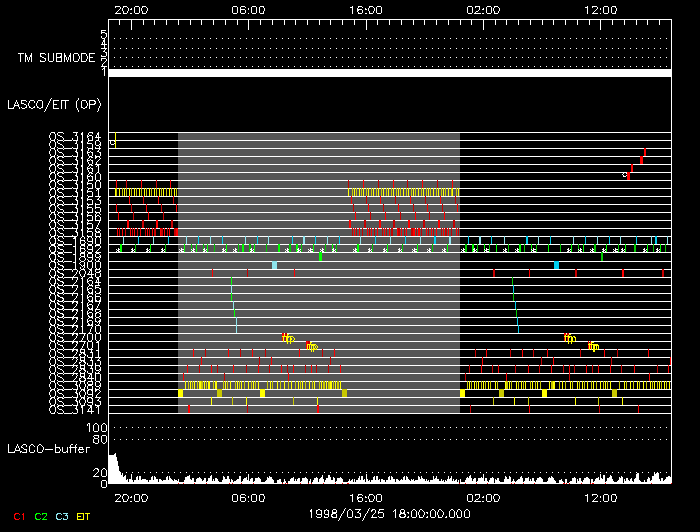The height and width of the screenshot is (532, 700).
Task: Click the 02:00 label on the upper time axis
Action: (x=483, y=10)
